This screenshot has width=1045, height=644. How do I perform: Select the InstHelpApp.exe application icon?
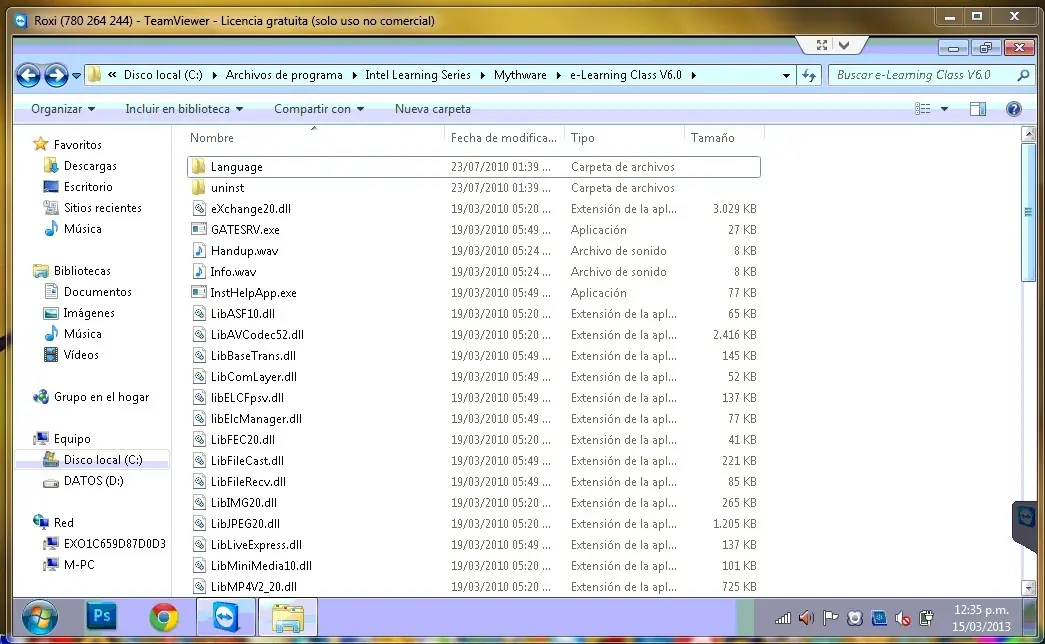(x=199, y=292)
